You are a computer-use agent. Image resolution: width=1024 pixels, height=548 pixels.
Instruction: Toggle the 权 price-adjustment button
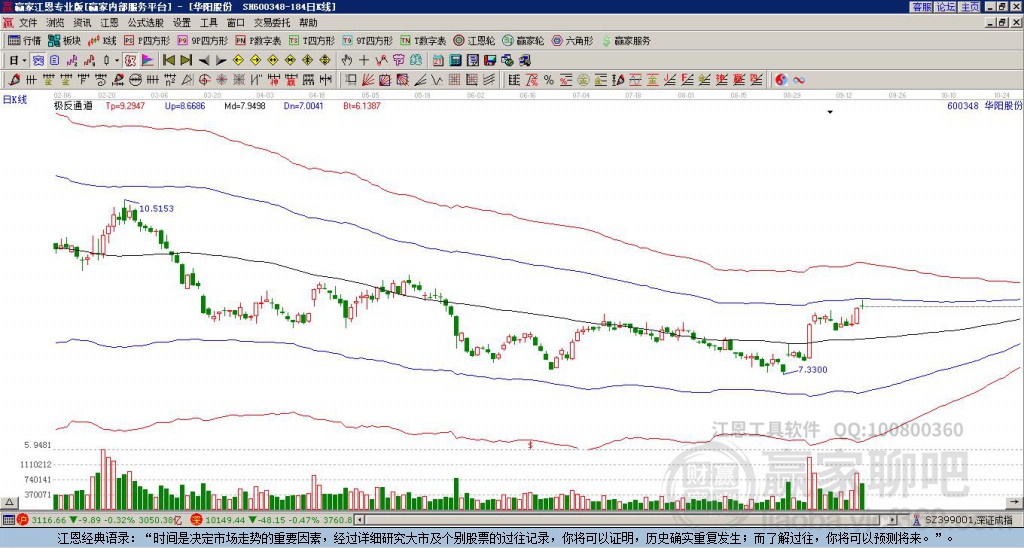(130, 61)
